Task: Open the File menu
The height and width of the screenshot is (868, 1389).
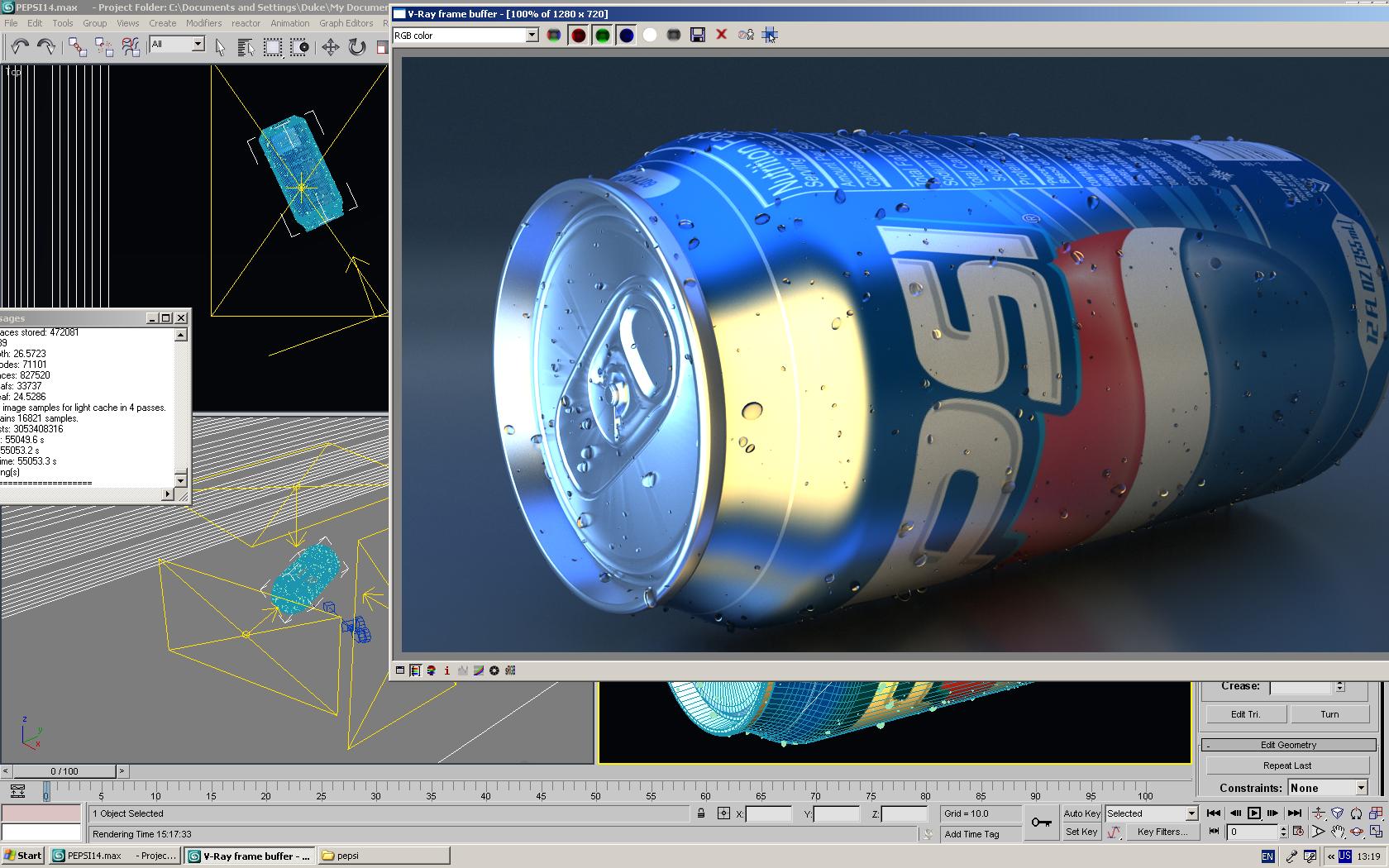Action: point(11,23)
